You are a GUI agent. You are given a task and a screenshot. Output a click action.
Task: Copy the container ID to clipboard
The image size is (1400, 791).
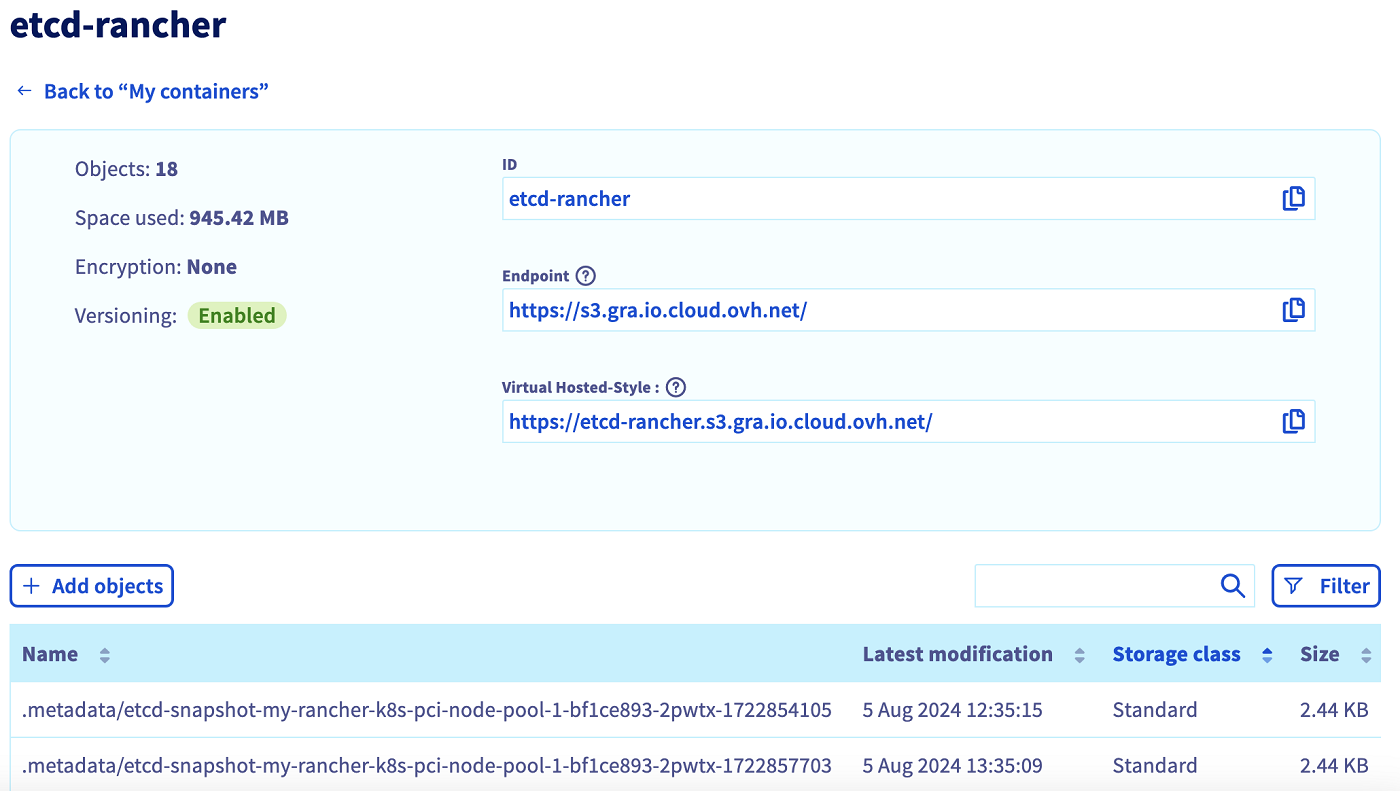tap(1293, 198)
